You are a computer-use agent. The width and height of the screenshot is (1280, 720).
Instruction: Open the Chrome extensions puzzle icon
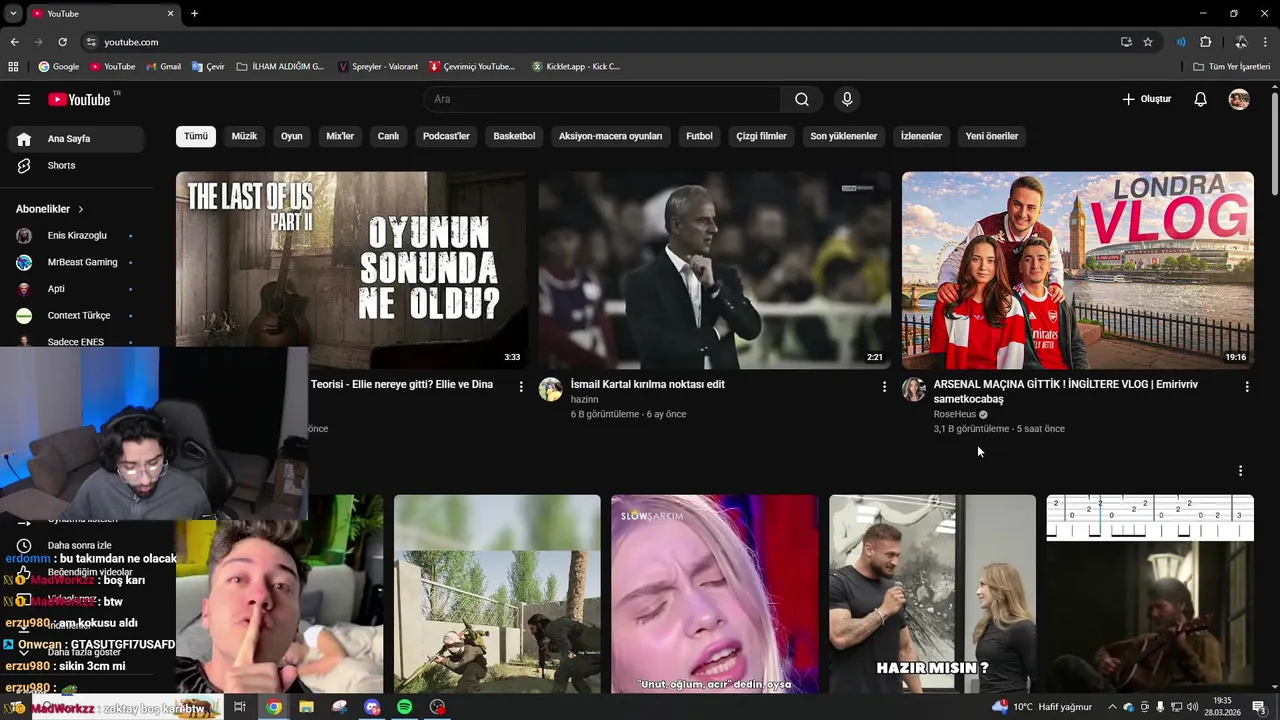coord(1205,42)
